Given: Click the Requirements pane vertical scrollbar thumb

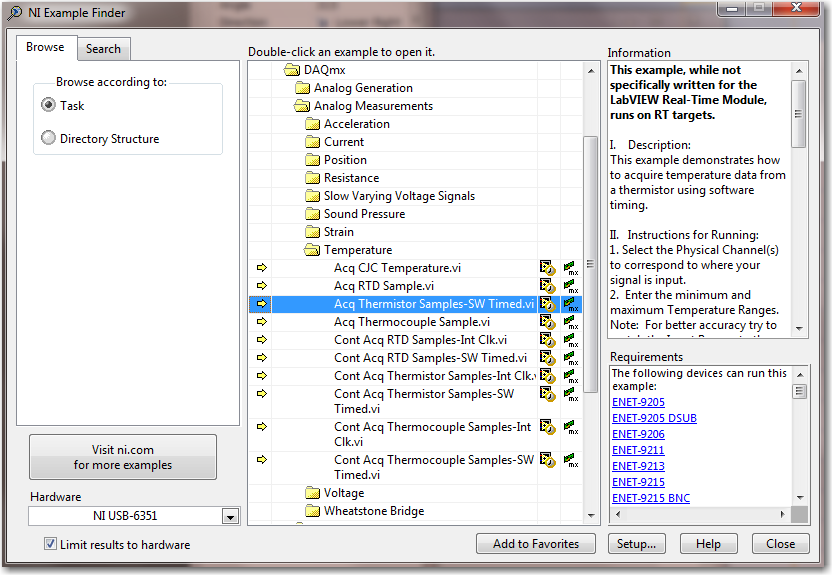Looking at the screenshot, I should click(800, 391).
